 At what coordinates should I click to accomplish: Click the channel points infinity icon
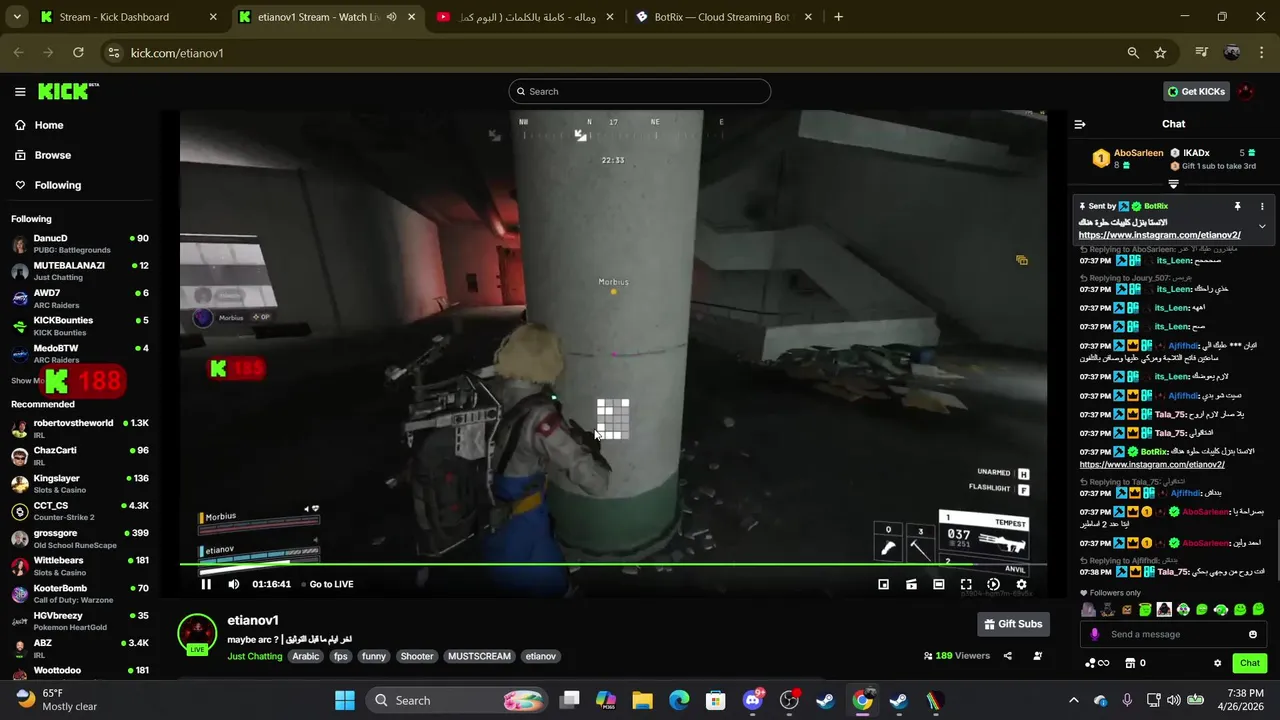1097,663
